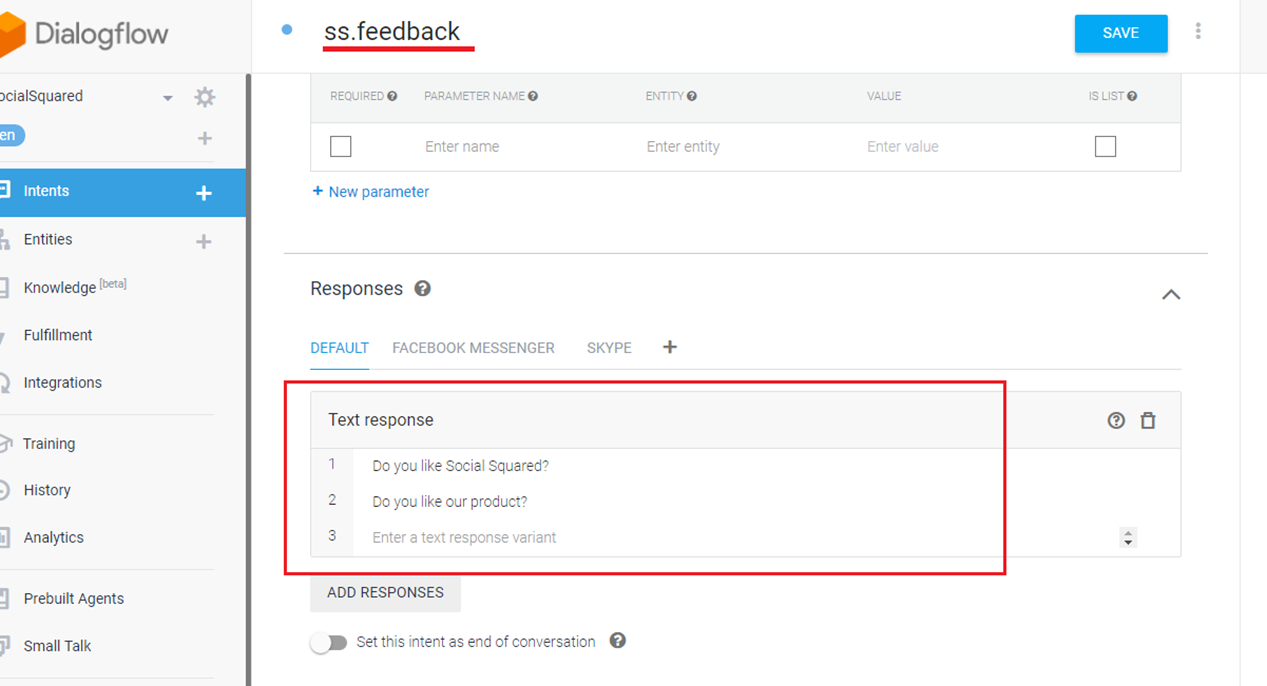Image resolution: width=1267 pixels, height=686 pixels.
Task: Open agent settings gear icon
Action: pos(205,97)
